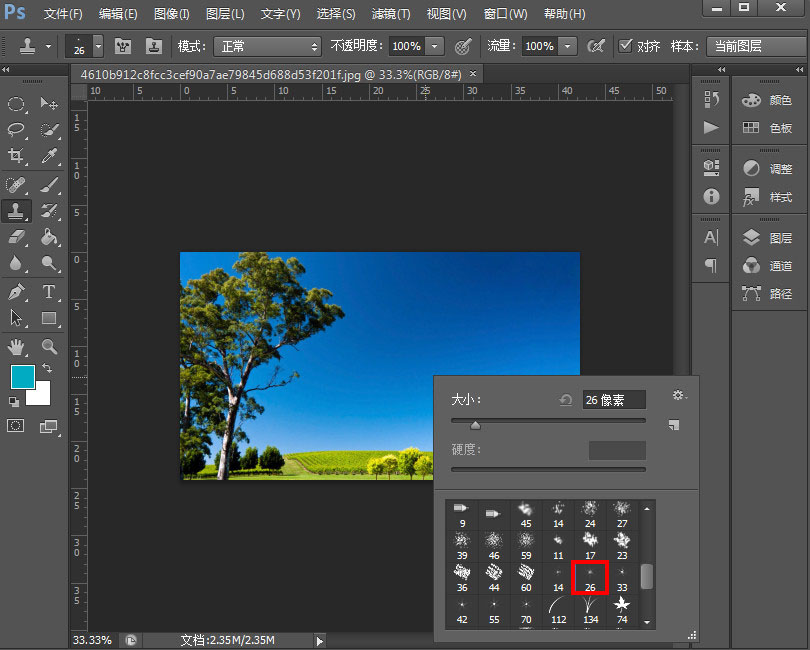Open the Info panel icon
Screen dimensions: 810x650
click(x=711, y=196)
